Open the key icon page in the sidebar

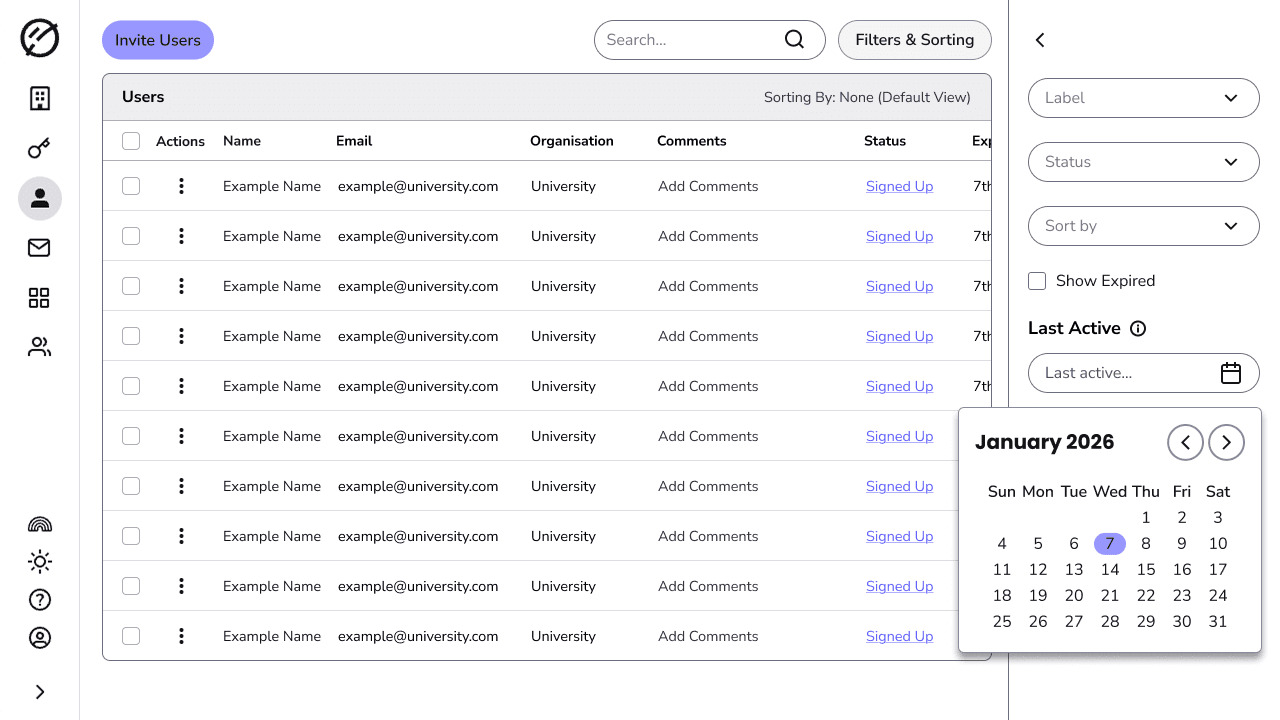coord(40,149)
